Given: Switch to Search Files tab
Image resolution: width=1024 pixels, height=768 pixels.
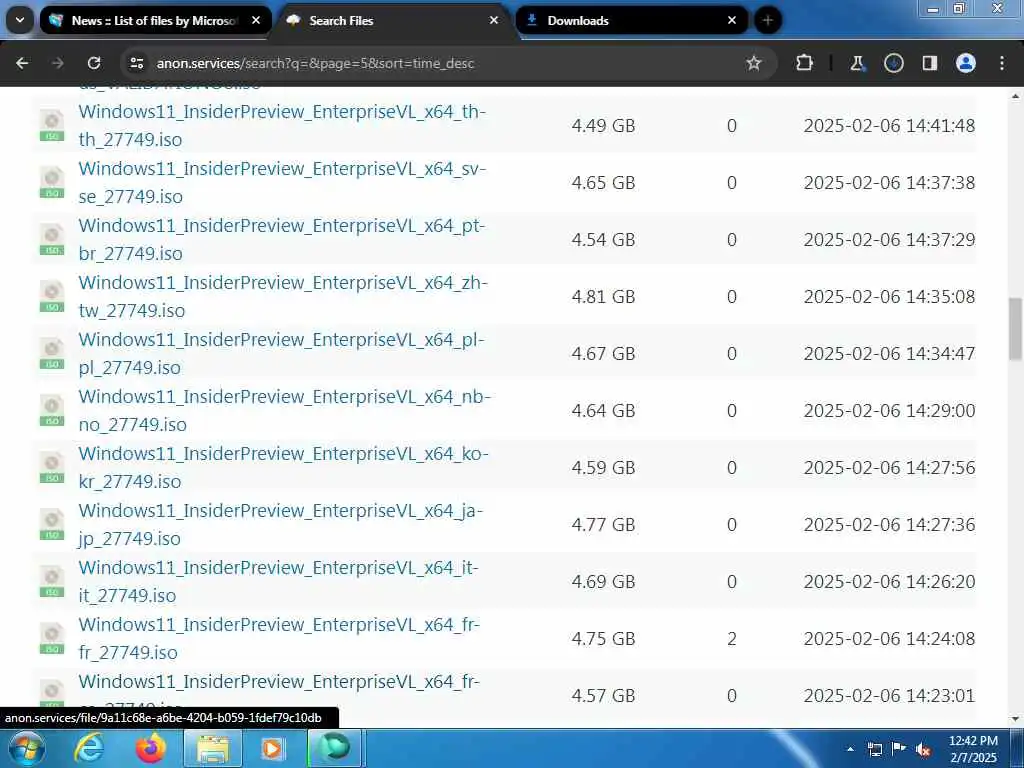Looking at the screenshot, I should tap(395, 20).
